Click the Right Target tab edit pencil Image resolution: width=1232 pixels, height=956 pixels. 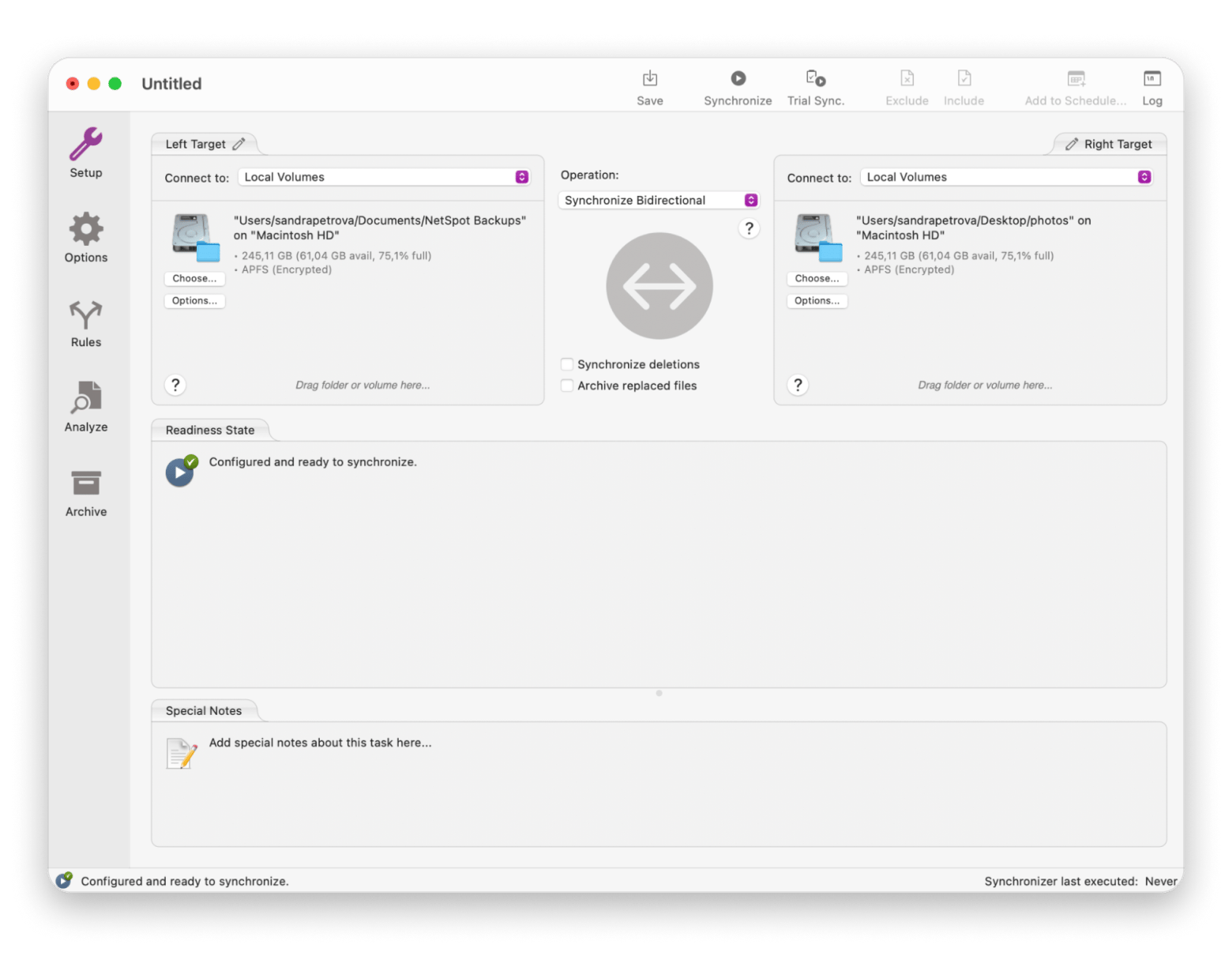pyautogui.click(x=1072, y=144)
